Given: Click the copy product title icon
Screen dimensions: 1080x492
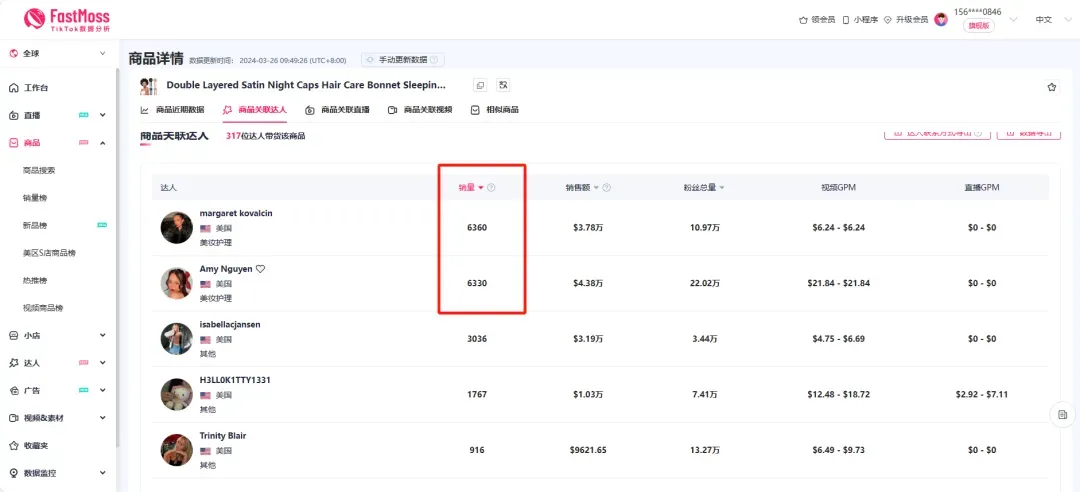Looking at the screenshot, I should pos(480,86).
